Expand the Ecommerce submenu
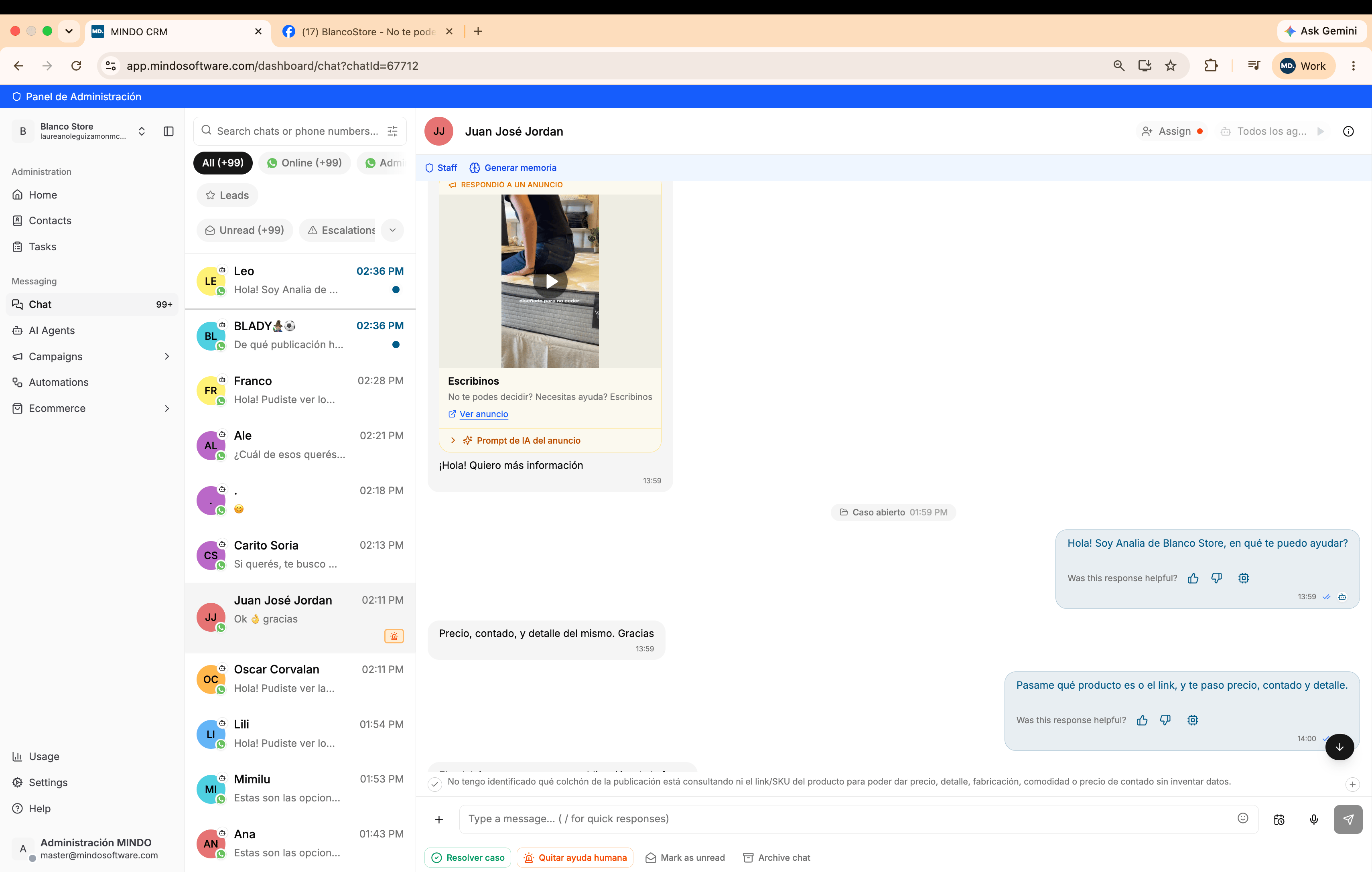This screenshot has width=1372, height=872. (x=167, y=408)
